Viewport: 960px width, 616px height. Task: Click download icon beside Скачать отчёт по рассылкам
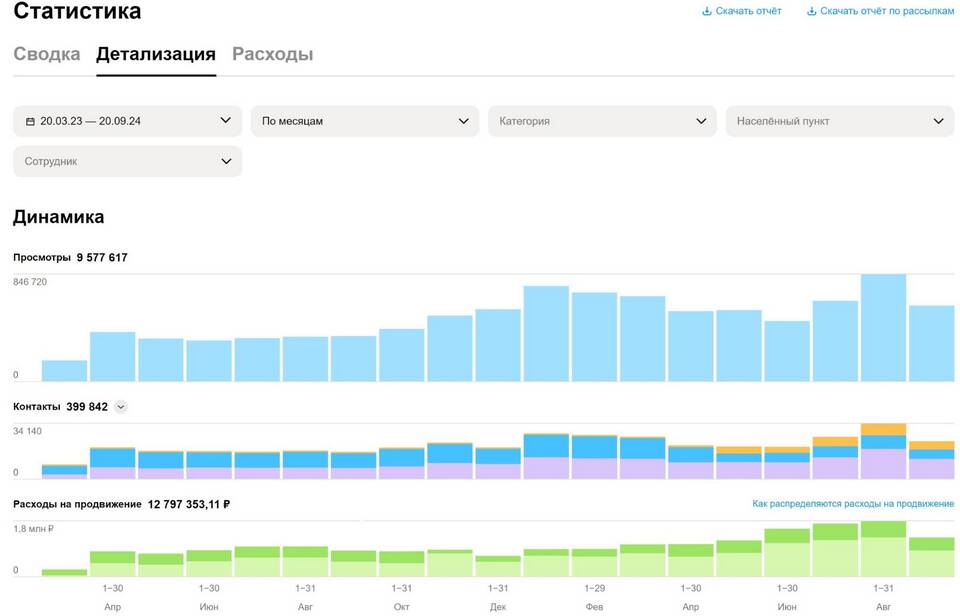tap(812, 12)
